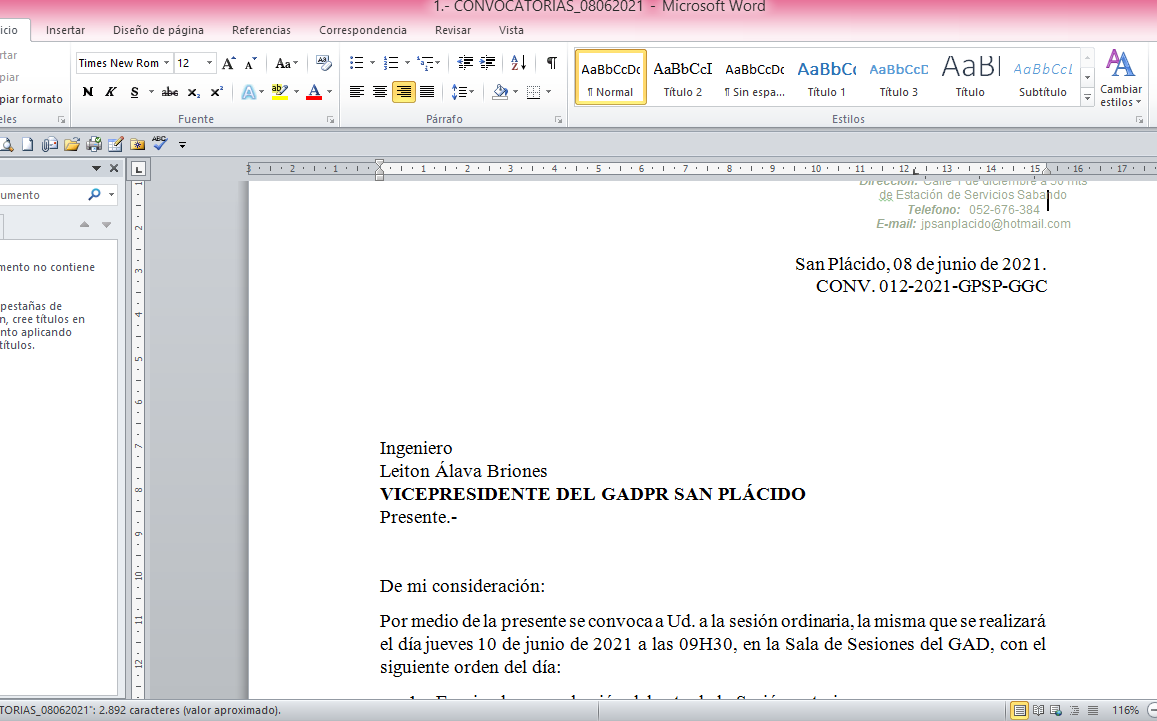This screenshot has height=721, width=1157.
Task: Click the show paragraph marks (¶) icon
Action: [551, 63]
